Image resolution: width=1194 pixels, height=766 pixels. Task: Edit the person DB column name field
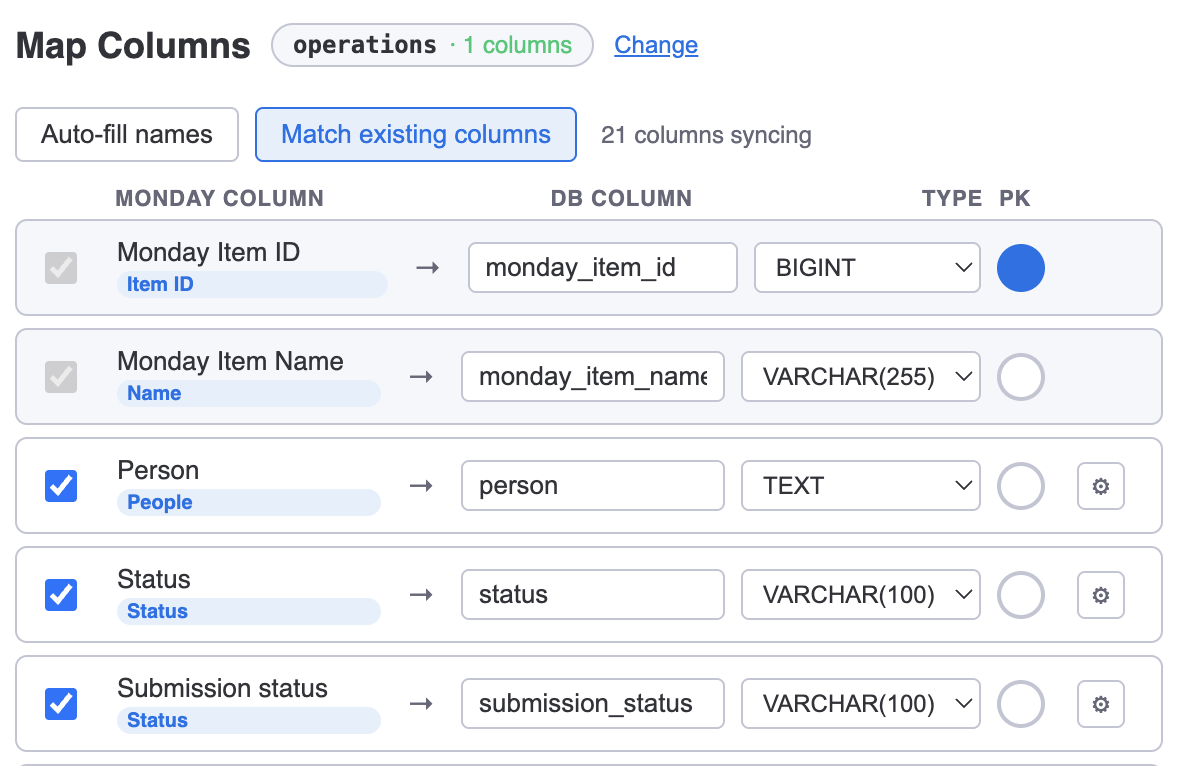pos(592,486)
